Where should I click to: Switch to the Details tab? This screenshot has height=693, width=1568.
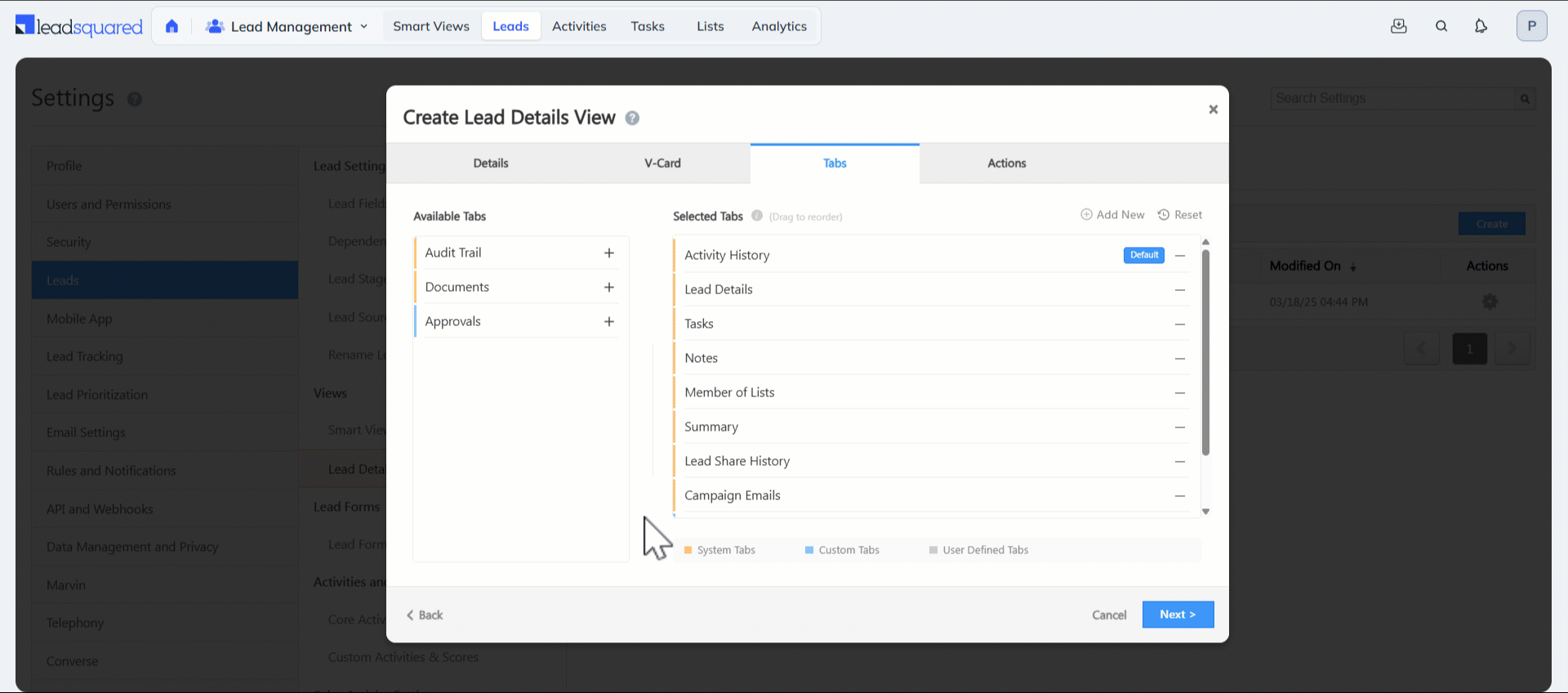pos(491,163)
